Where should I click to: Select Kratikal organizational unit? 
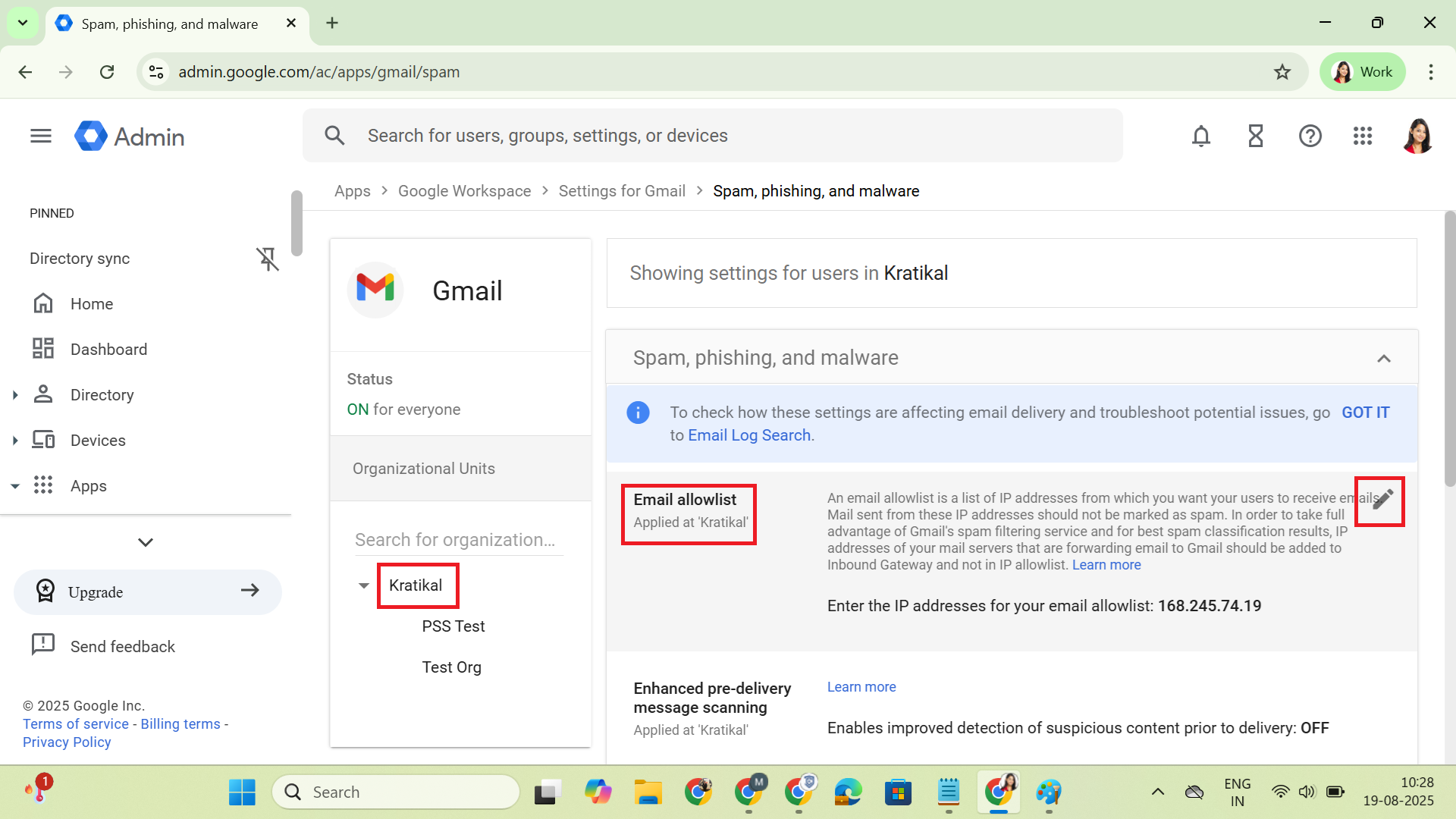(x=416, y=585)
